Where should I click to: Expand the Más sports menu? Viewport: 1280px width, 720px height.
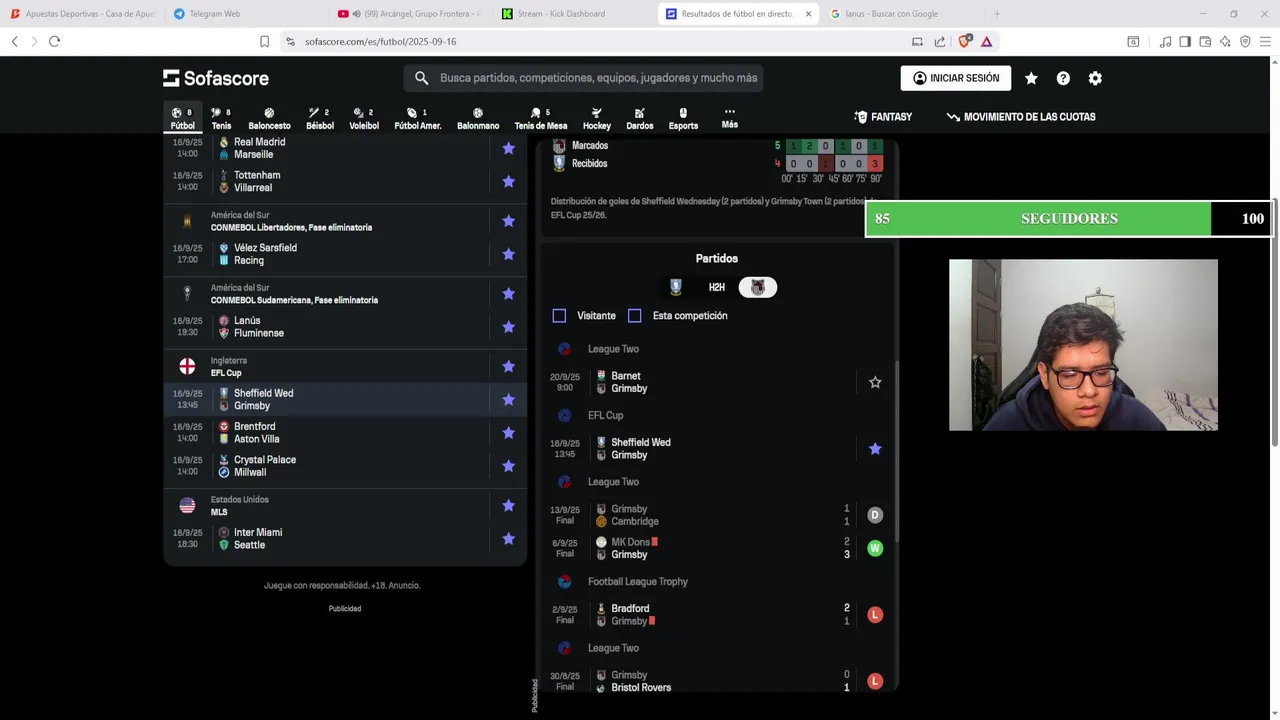(730, 118)
